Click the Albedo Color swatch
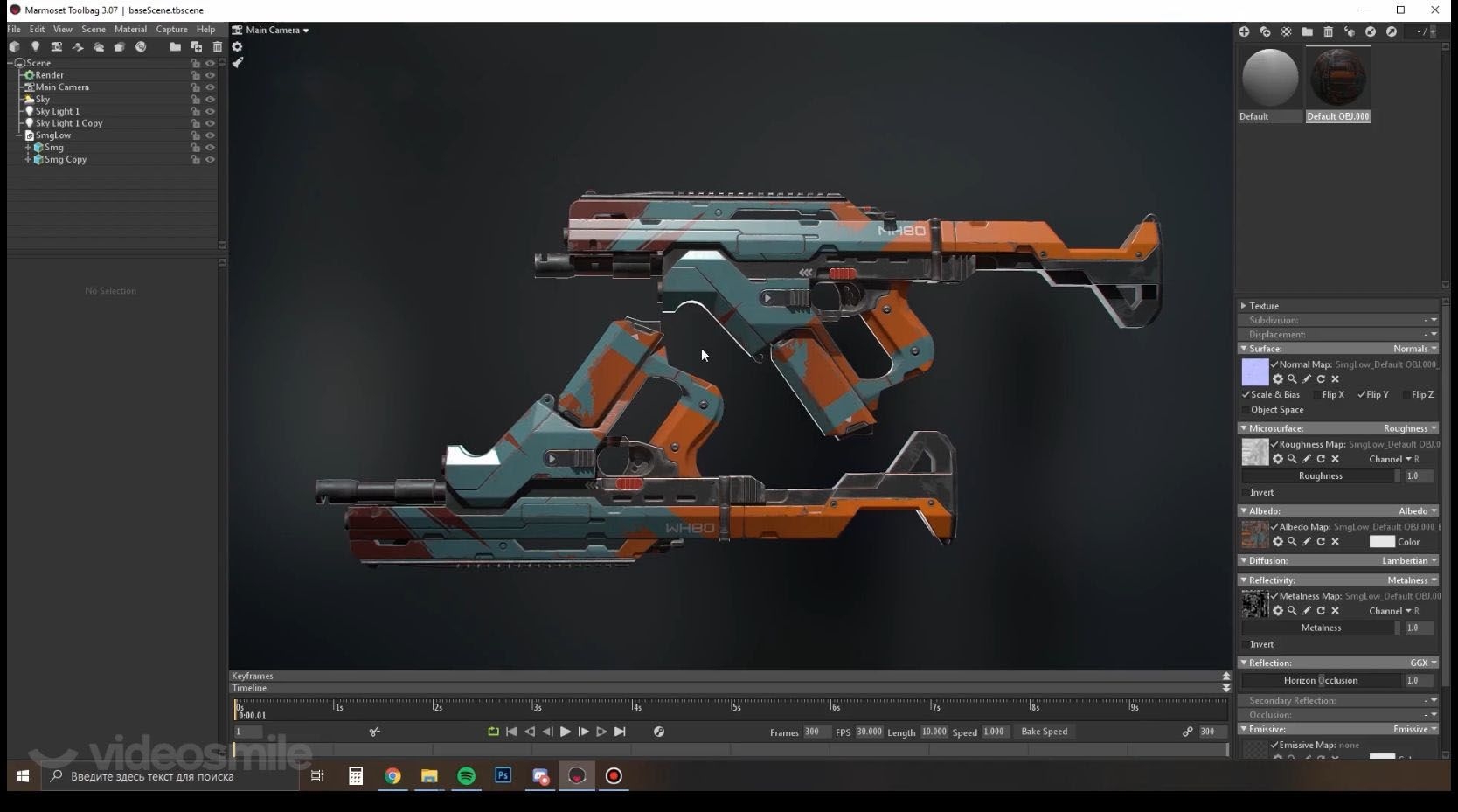This screenshot has height=812, width=1458. pos(1382,542)
